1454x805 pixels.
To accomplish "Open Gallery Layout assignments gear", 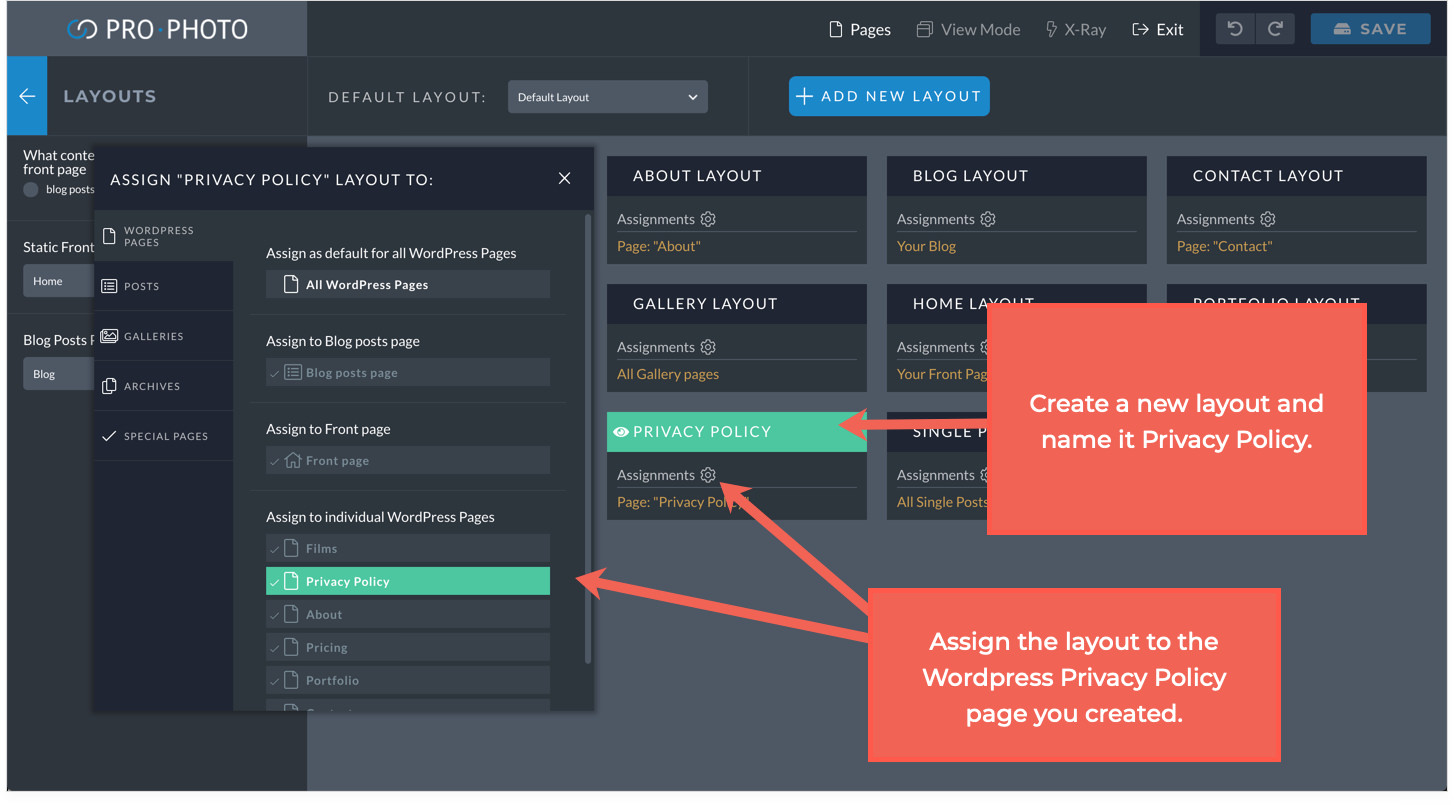I will click(x=708, y=347).
